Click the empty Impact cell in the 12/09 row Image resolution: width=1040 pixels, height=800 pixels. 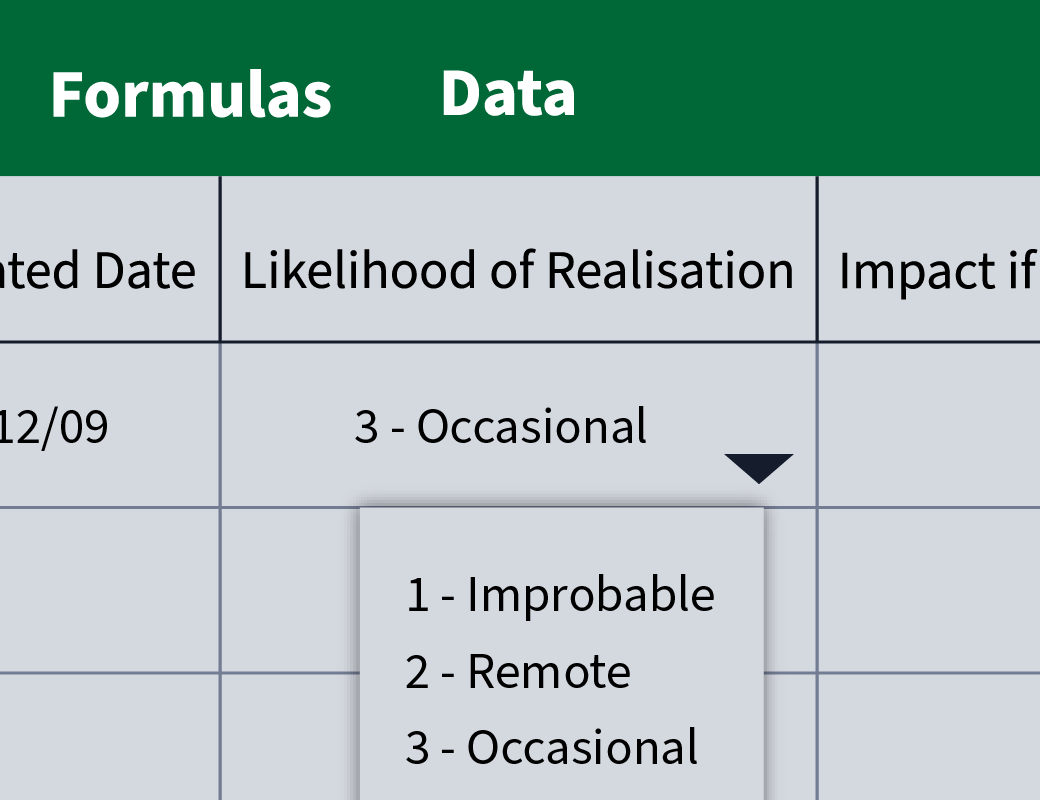point(930,425)
